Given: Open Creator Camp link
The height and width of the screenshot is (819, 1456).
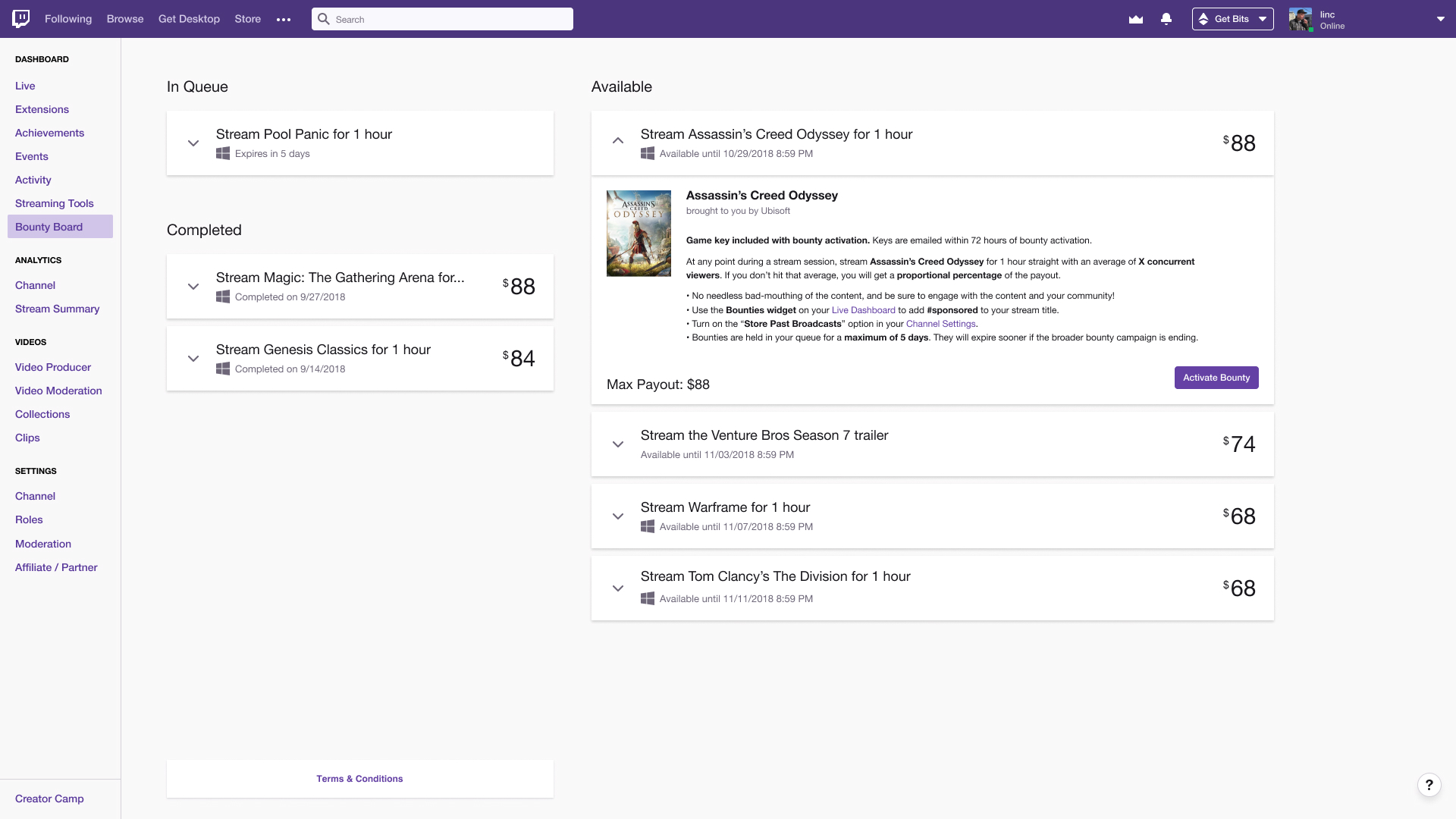Looking at the screenshot, I should click(49, 799).
